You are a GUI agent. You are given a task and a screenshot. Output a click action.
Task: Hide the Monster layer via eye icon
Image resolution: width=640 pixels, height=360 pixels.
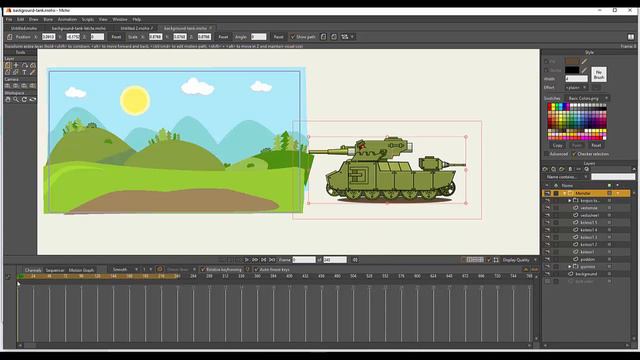point(547,193)
